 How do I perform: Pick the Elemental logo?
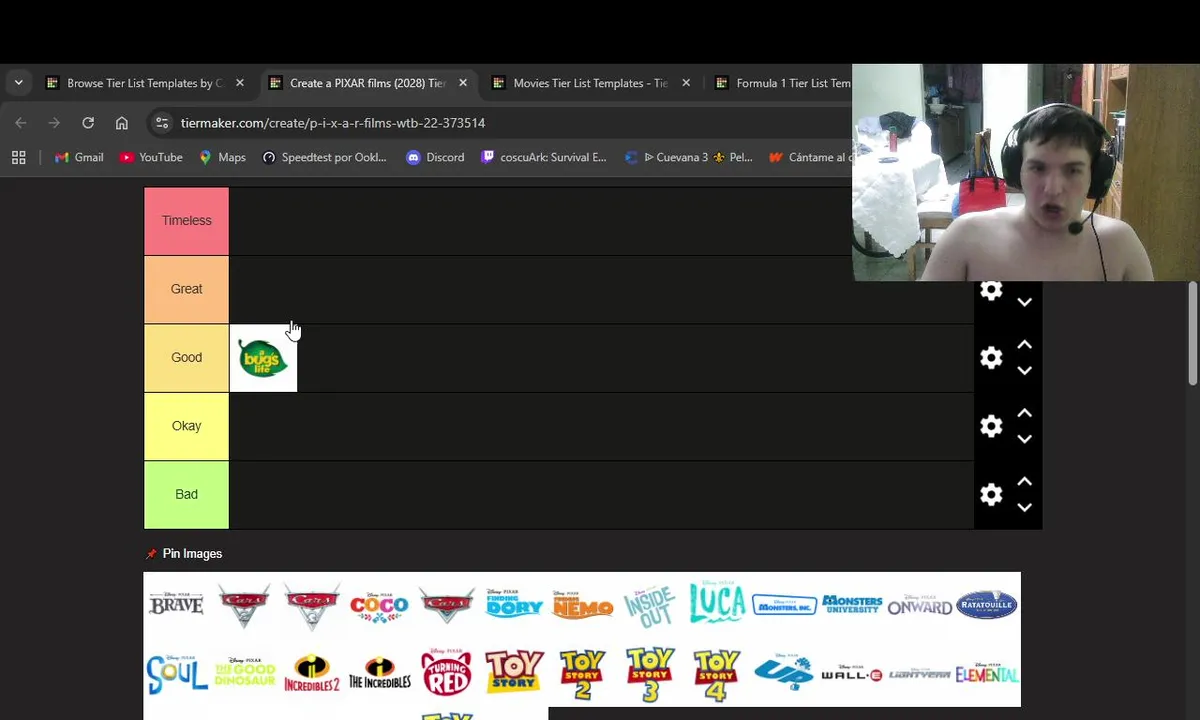(x=987, y=673)
